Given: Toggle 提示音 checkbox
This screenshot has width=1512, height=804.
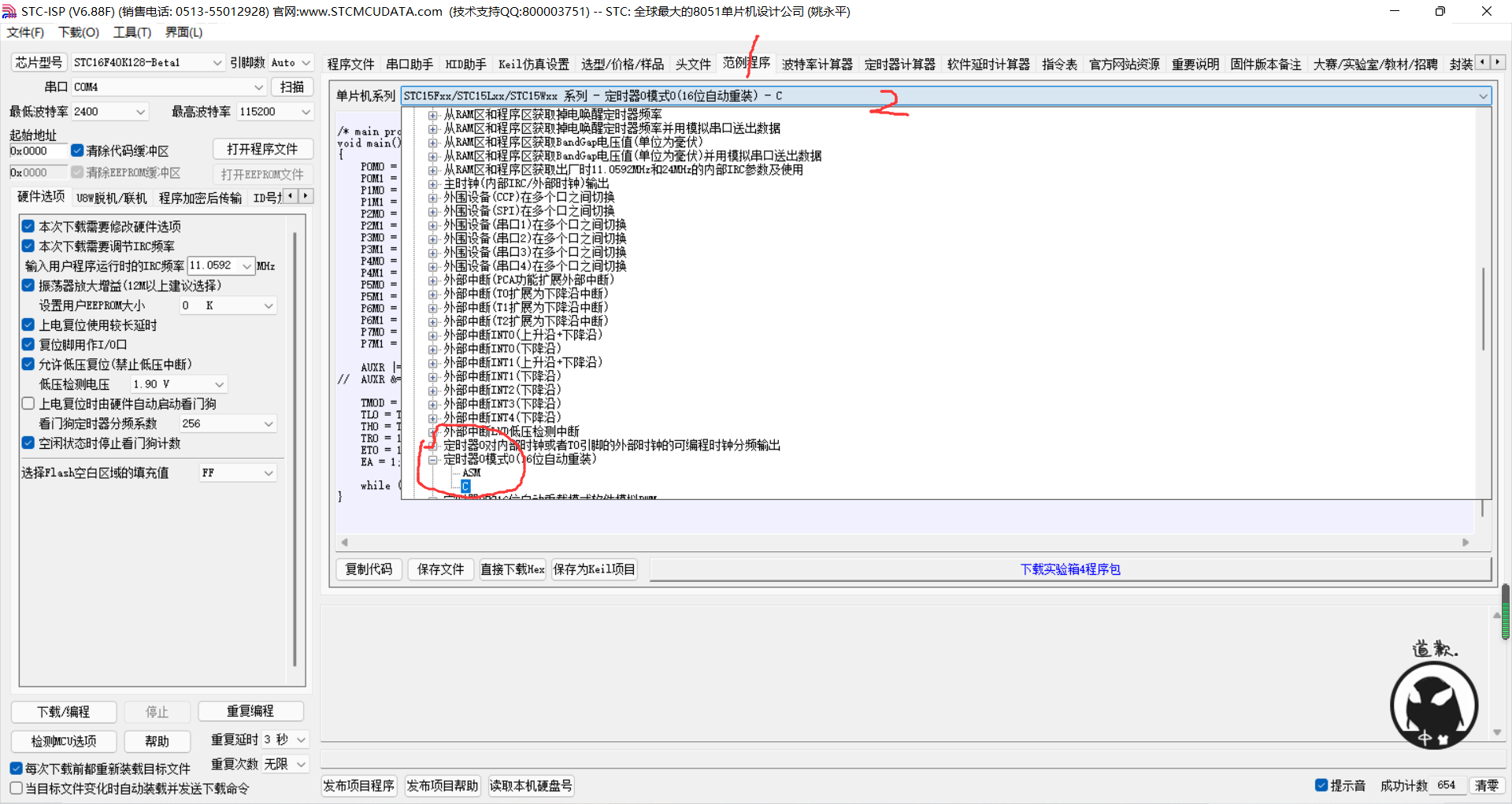Looking at the screenshot, I should pos(1321,785).
